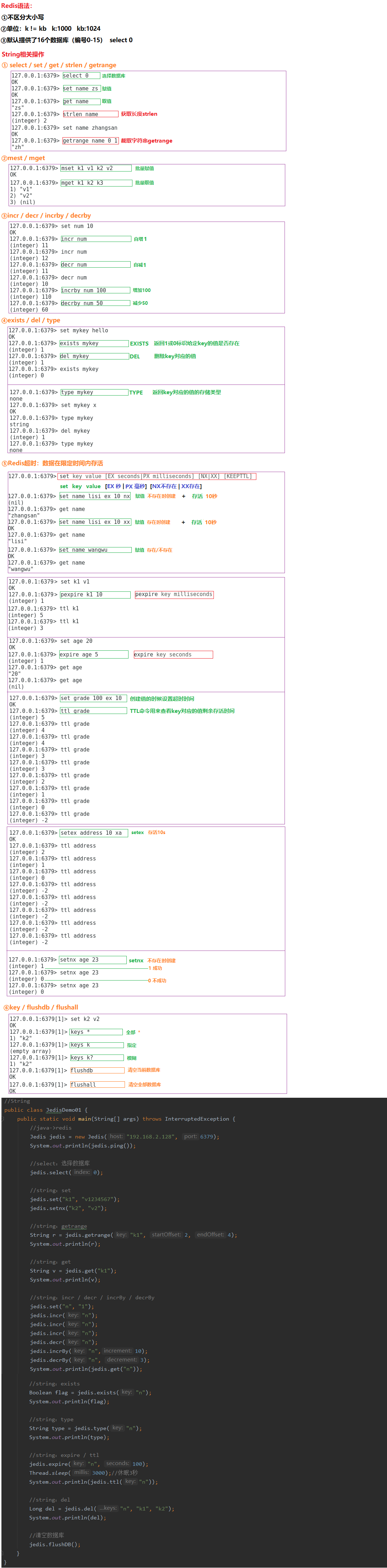387x1568 pixels.
Task: Select the "type mykey" command box
Action: 94,393
